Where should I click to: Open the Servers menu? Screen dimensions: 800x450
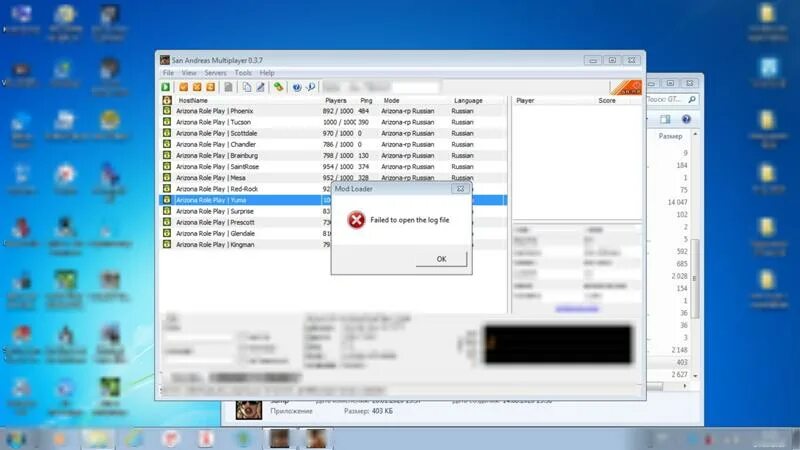click(215, 73)
